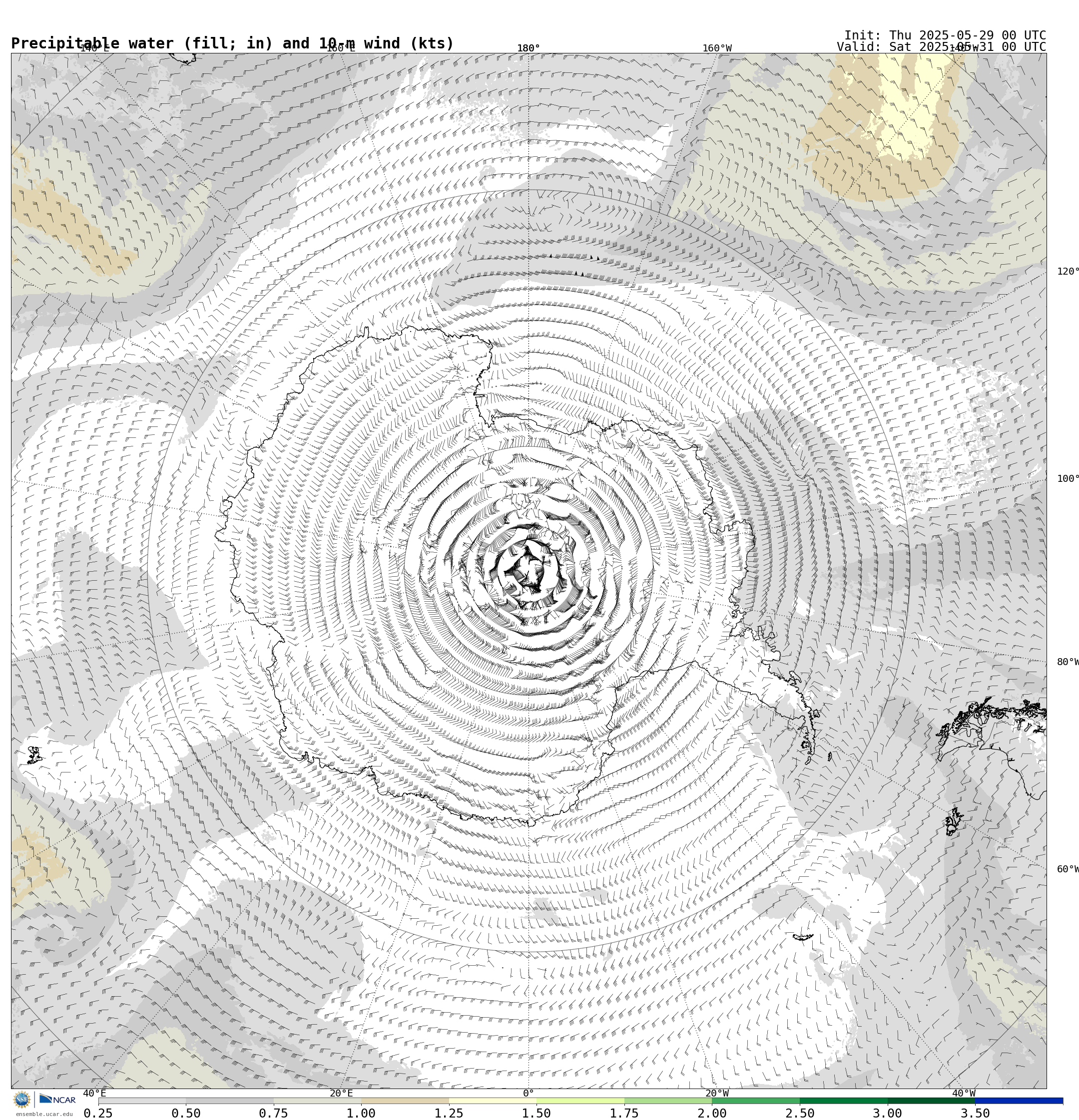1079x1120 pixels.
Task: Click the 0.50 colorbar tick label
Action: (186, 1113)
